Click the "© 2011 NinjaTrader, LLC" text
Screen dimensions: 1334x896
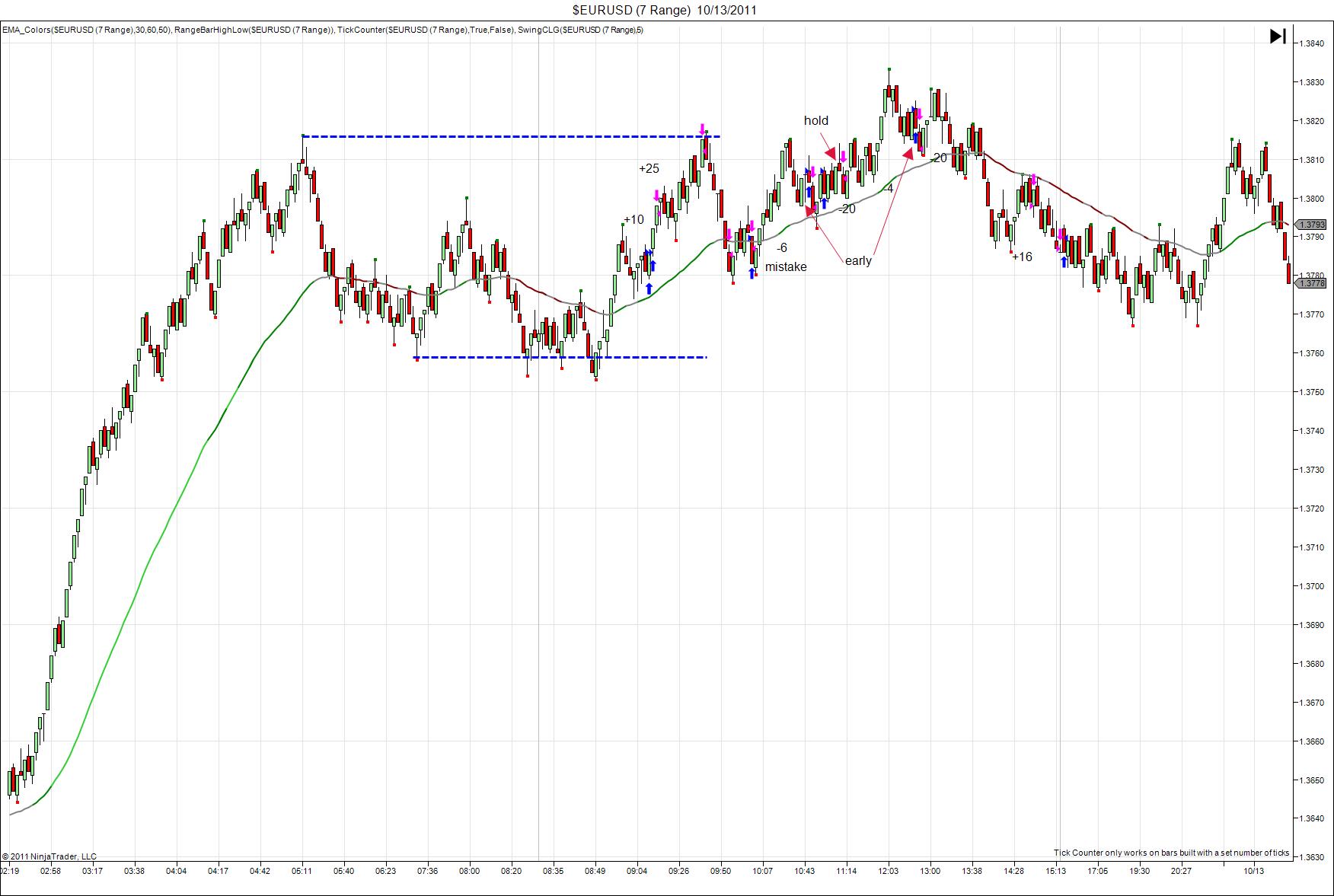point(49,856)
